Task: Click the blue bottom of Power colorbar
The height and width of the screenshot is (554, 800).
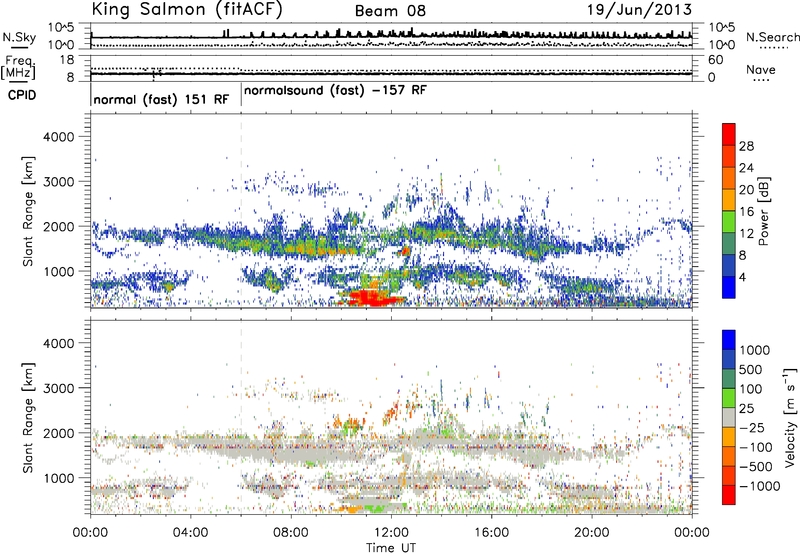Action: point(729,287)
